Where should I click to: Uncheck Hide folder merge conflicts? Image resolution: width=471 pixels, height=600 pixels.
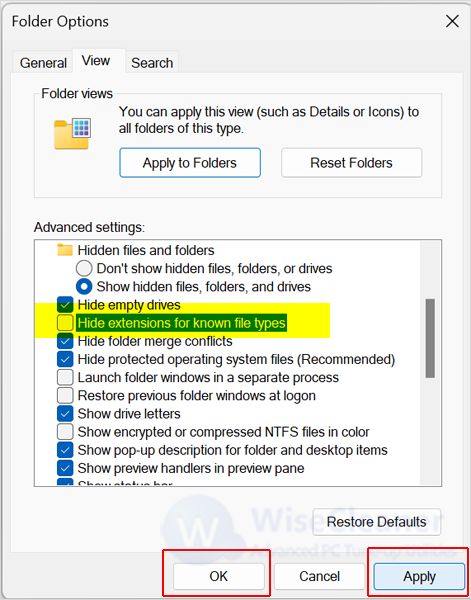pyautogui.click(x=65, y=341)
